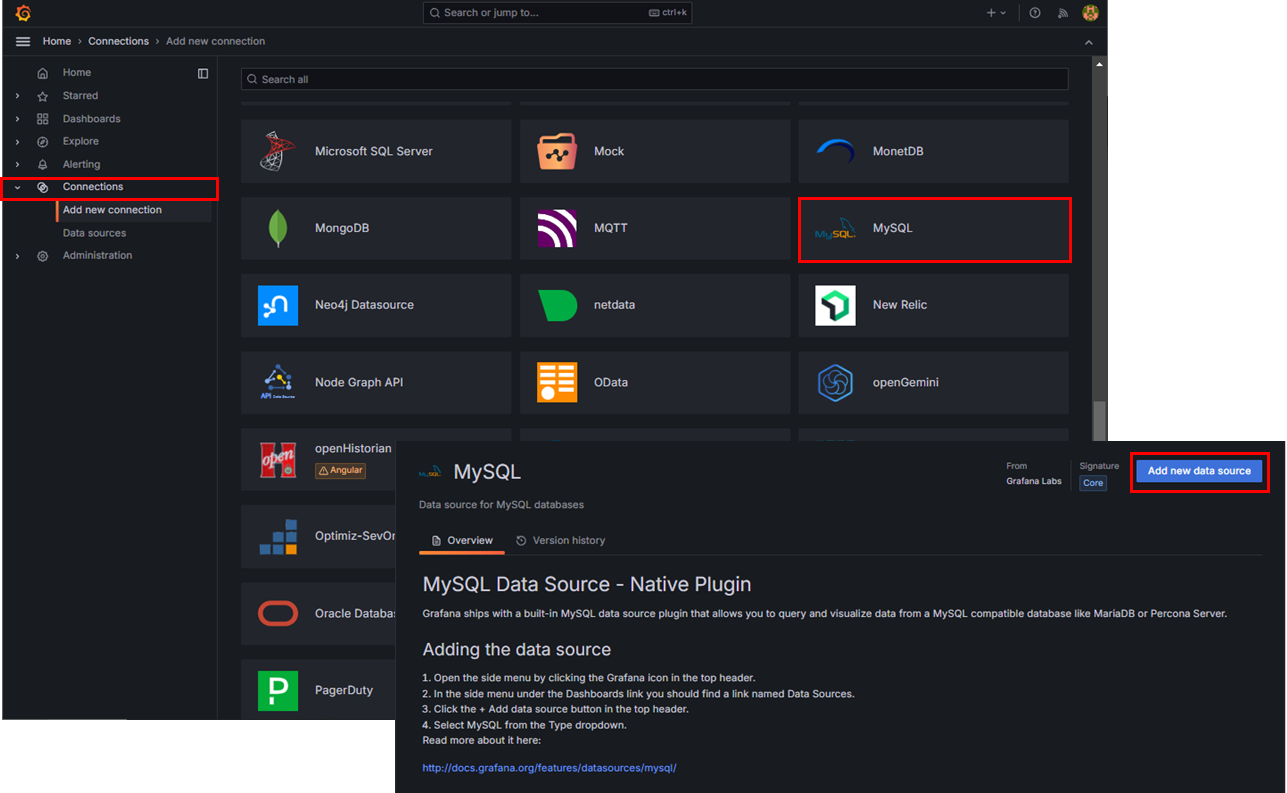The width and height of the screenshot is (1287, 793).
Task: Go to Home breadcrumb
Action: [x=57, y=41]
